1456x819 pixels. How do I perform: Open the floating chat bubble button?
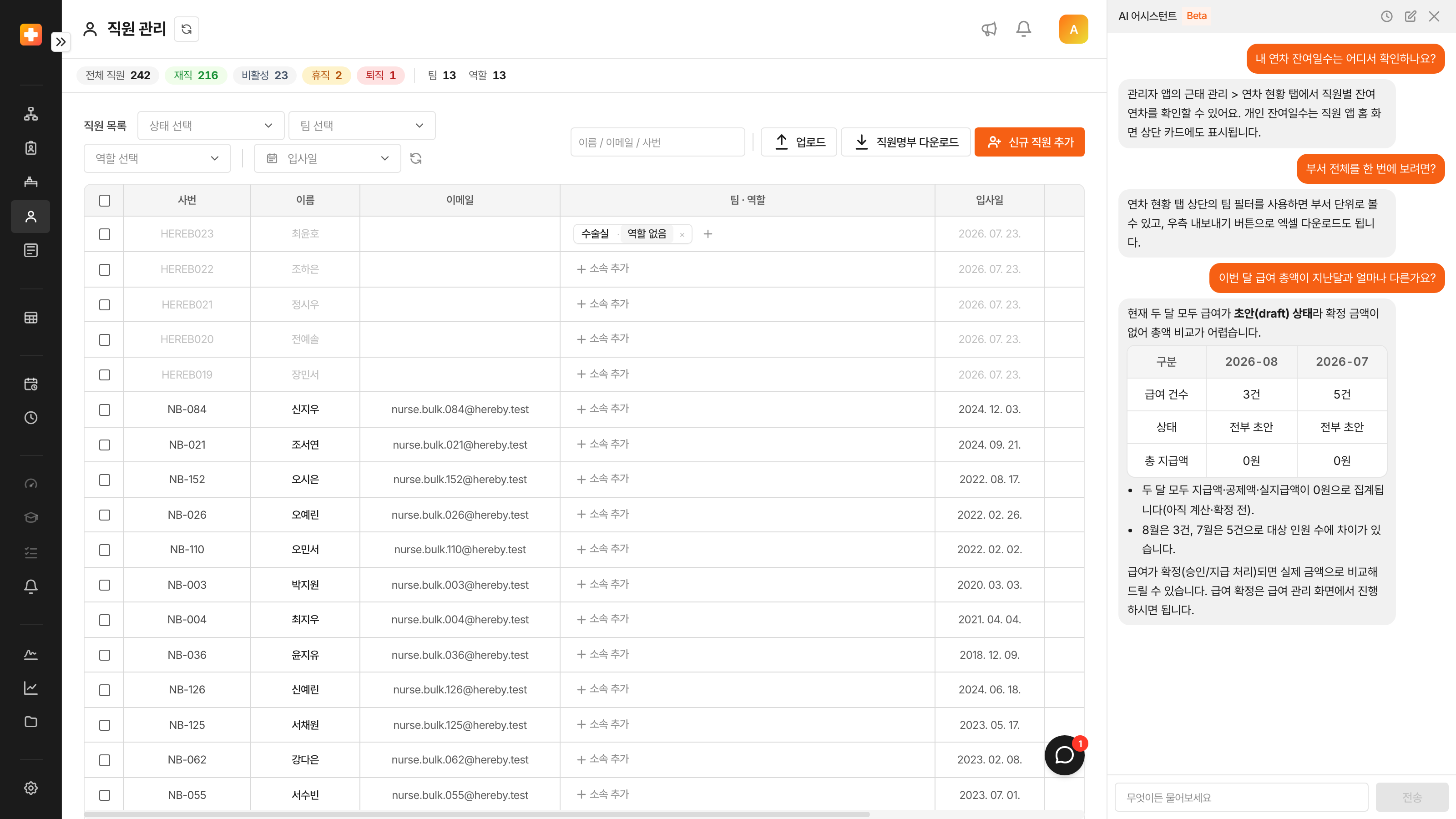click(1064, 755)
